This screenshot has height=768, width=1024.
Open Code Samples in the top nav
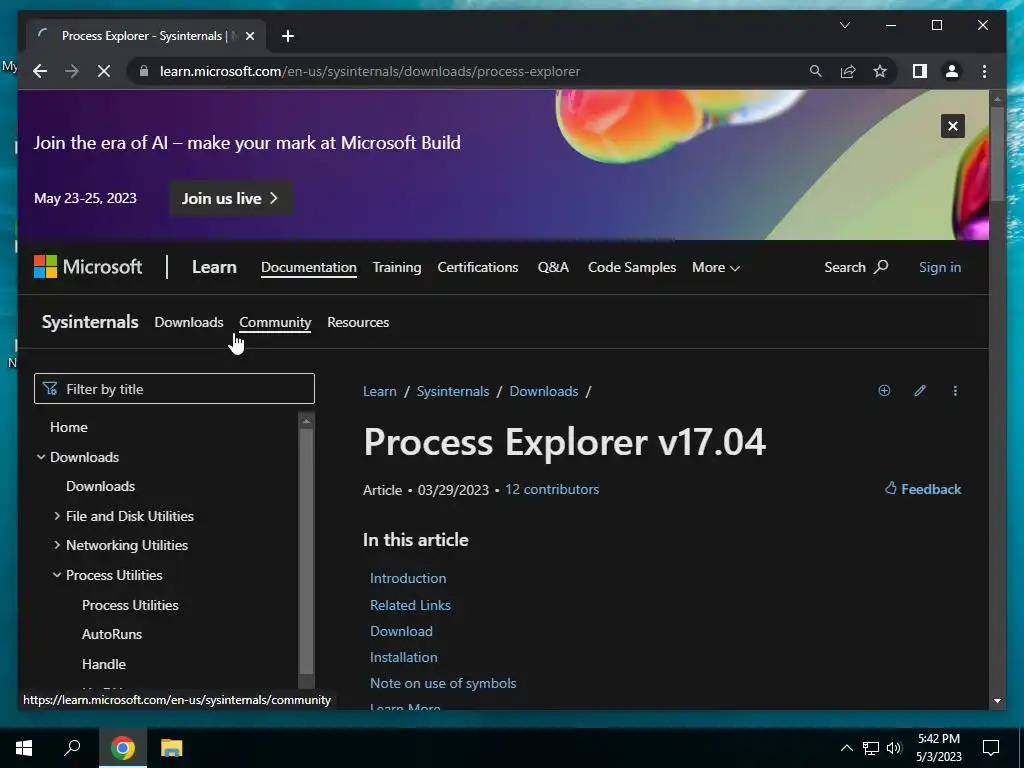coord(632,268)
